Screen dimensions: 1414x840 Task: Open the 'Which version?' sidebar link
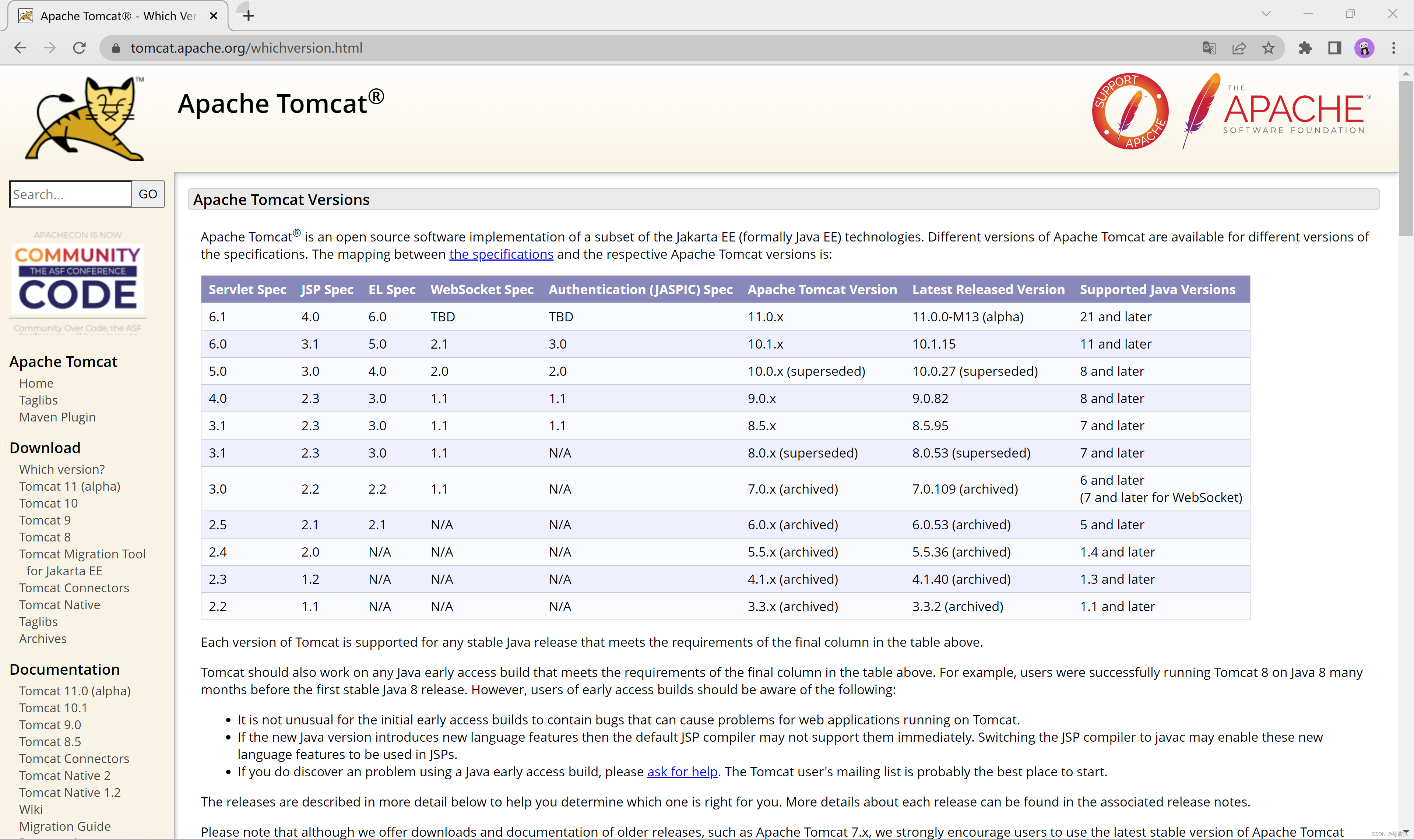click(62, 469)
